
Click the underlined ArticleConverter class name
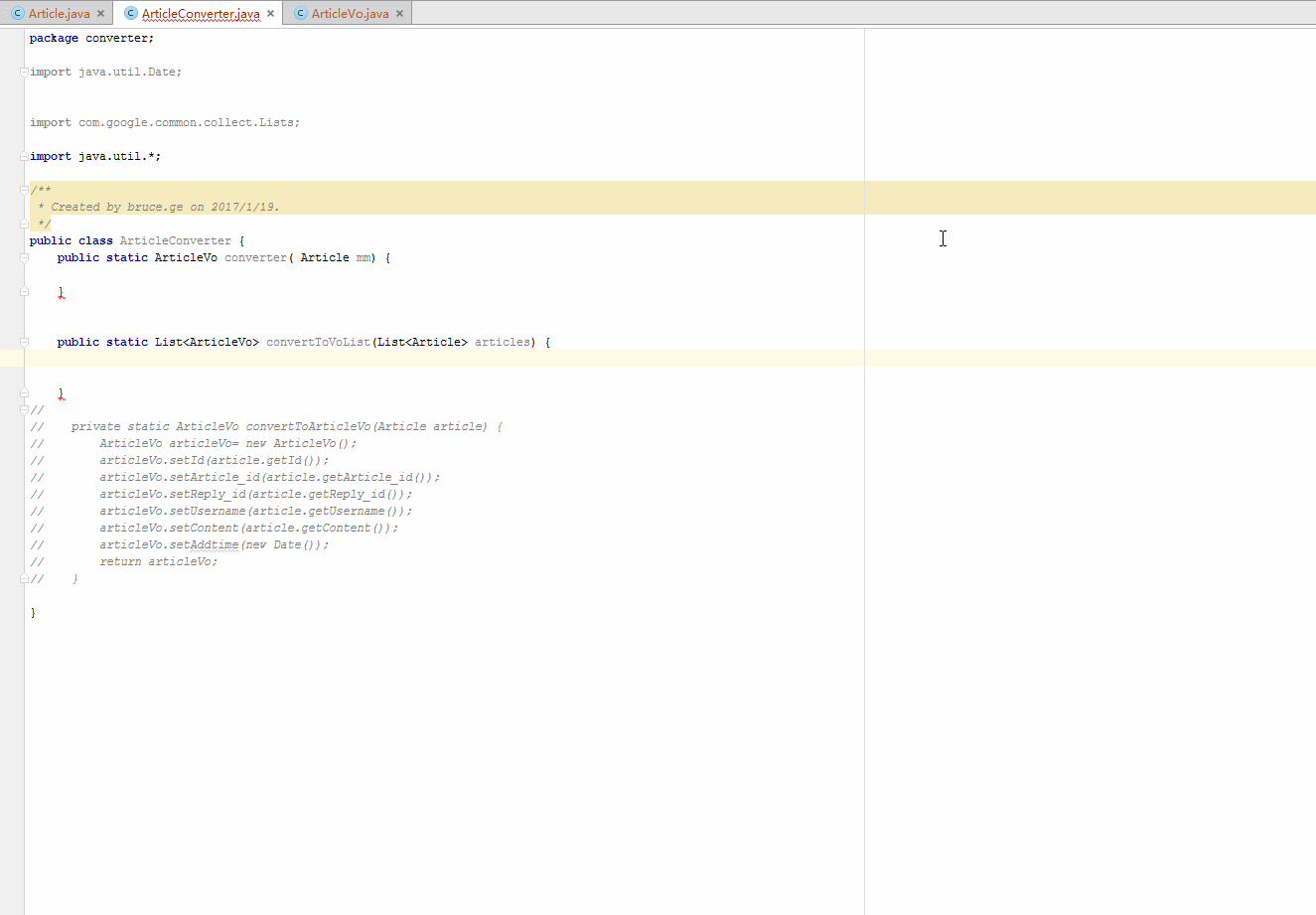pos(176,239)
